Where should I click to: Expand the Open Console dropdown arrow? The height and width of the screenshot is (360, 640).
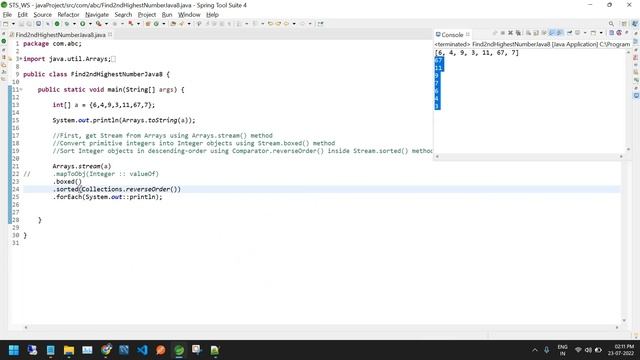pyautogui.click(x=601, y=33)
